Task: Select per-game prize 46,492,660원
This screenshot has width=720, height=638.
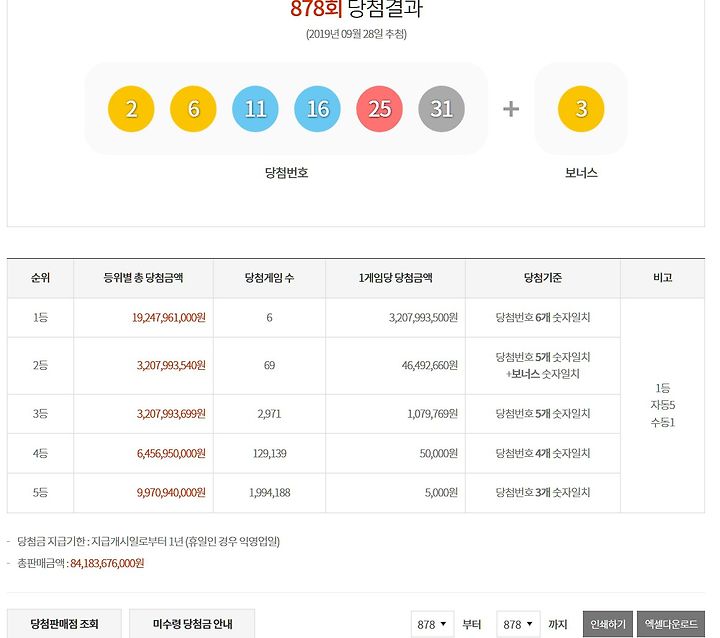Action: pyautogui.click(x=429, y=365)
